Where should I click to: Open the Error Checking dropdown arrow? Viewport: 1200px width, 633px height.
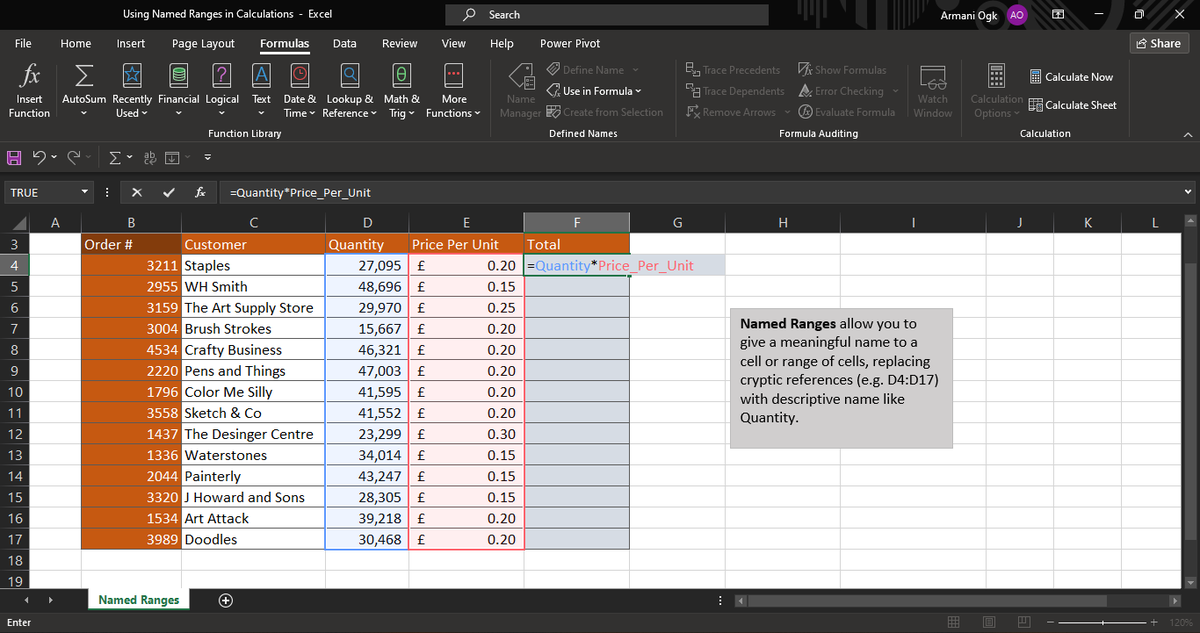click(x=894, y=91)
